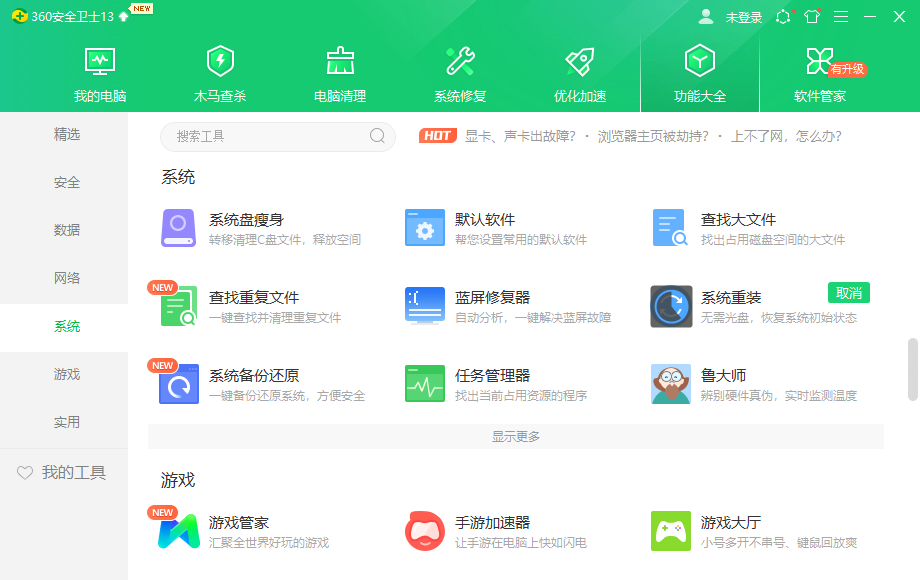Switch to the 木马查杀 tab
The image size is (920, 580).
220,75
